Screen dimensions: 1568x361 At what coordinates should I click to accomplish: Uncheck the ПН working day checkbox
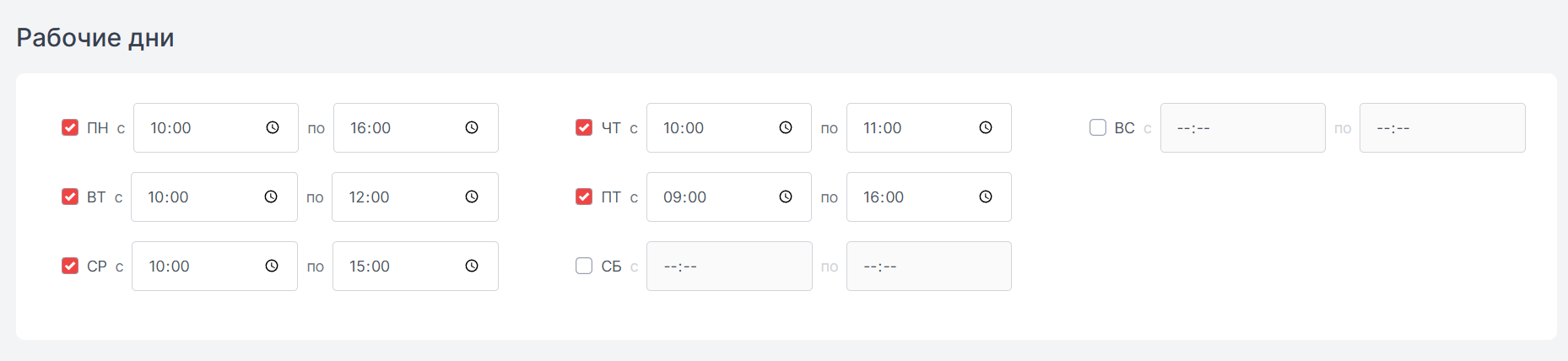[x=70, y=127]
